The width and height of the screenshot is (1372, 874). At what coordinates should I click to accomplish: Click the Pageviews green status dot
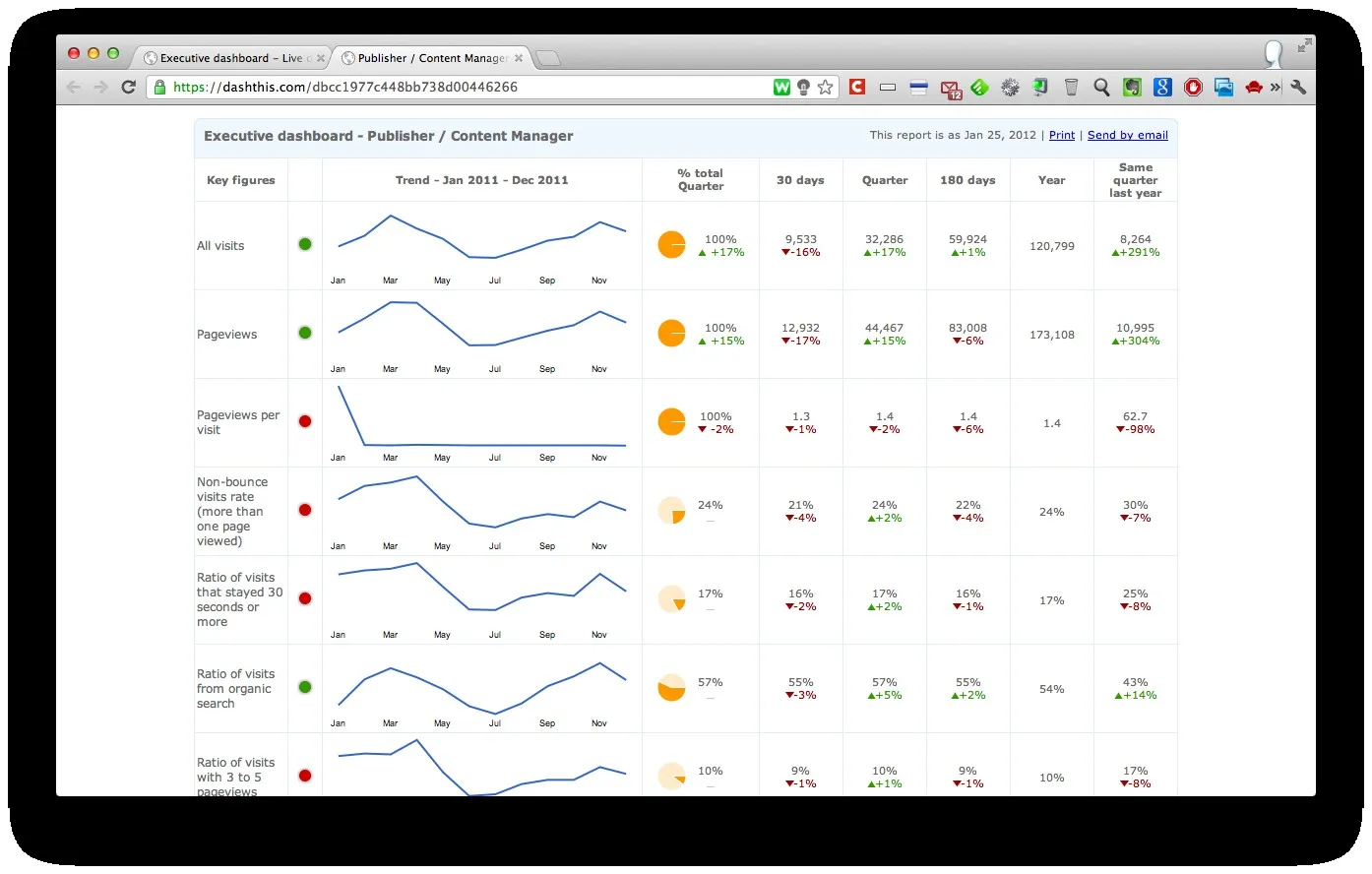click(305, 333)
